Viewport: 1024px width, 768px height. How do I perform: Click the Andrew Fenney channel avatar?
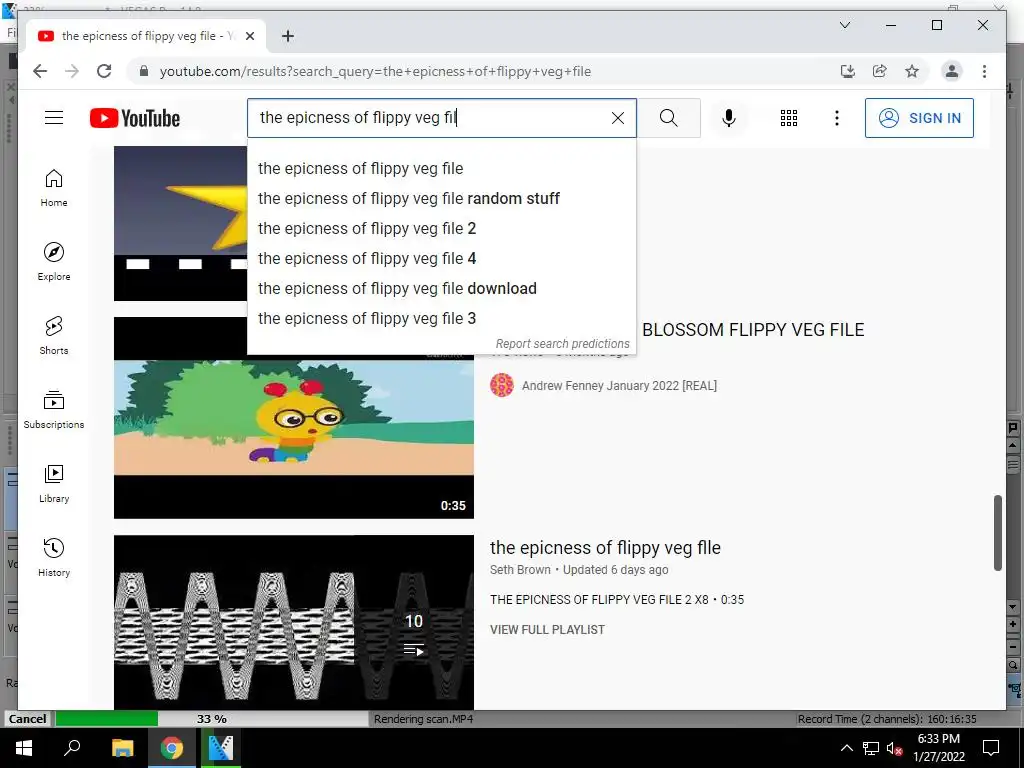[x=502, y=385]
